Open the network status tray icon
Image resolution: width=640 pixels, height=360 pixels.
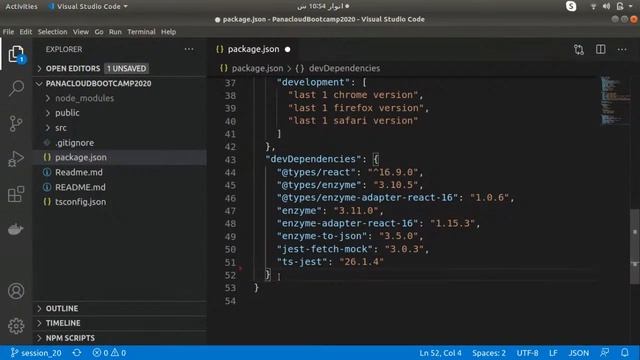[x=593, y=7]
